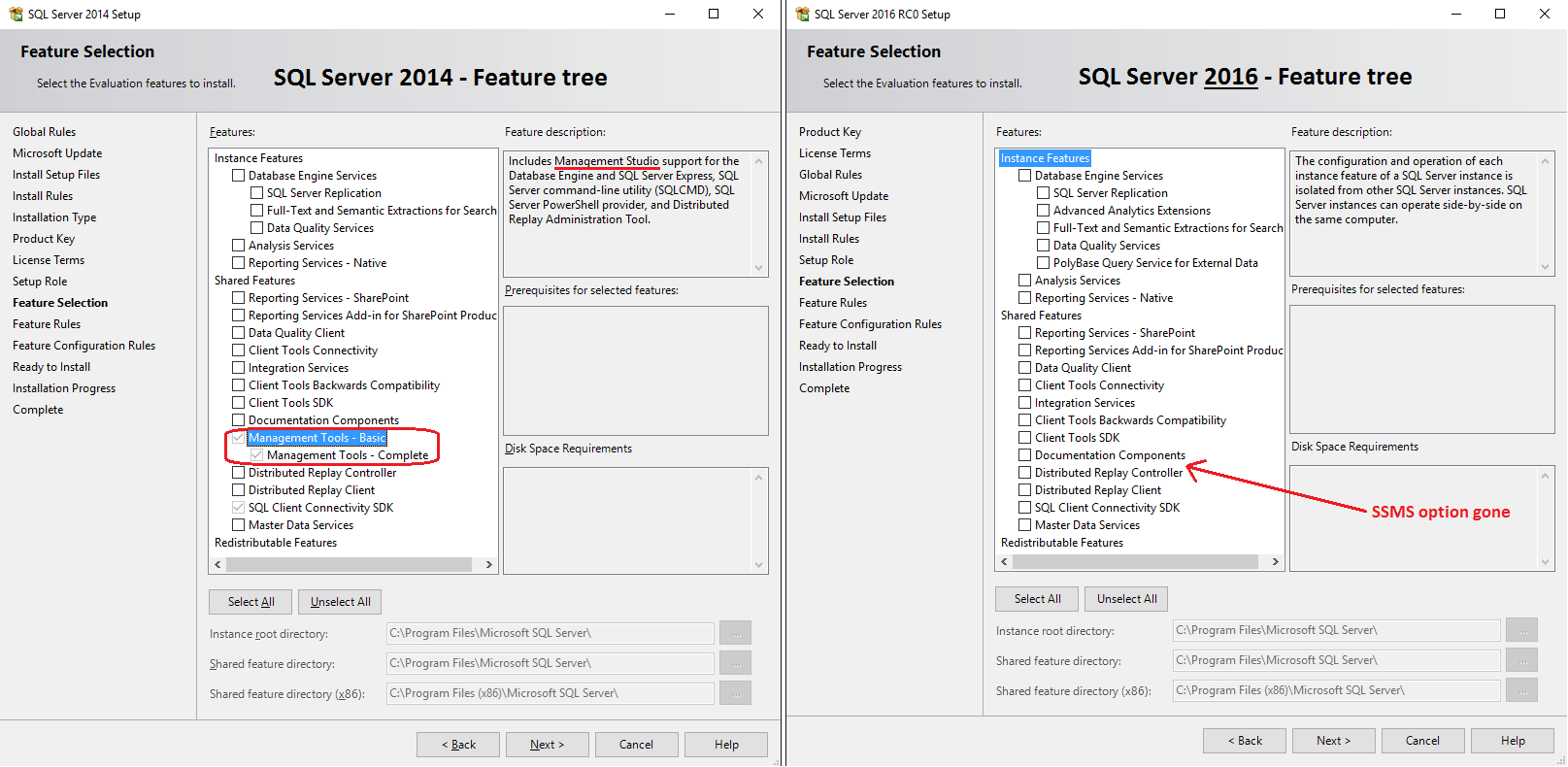Check Client Tools SDK in 2014 Setup

(238, 403)
